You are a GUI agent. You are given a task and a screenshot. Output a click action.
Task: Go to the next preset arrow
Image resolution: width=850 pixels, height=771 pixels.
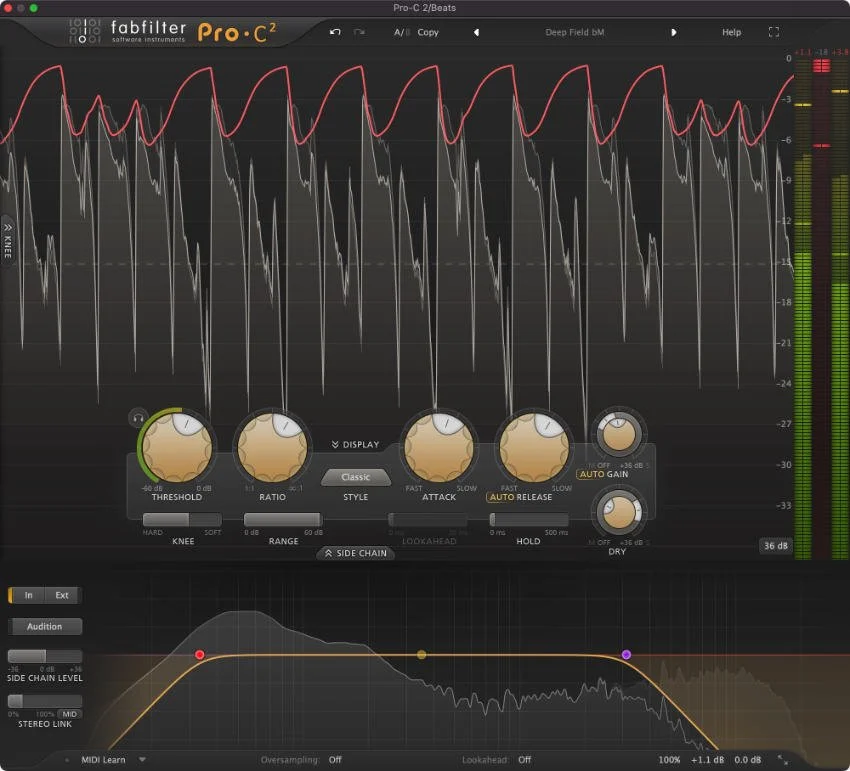point(673,33)
